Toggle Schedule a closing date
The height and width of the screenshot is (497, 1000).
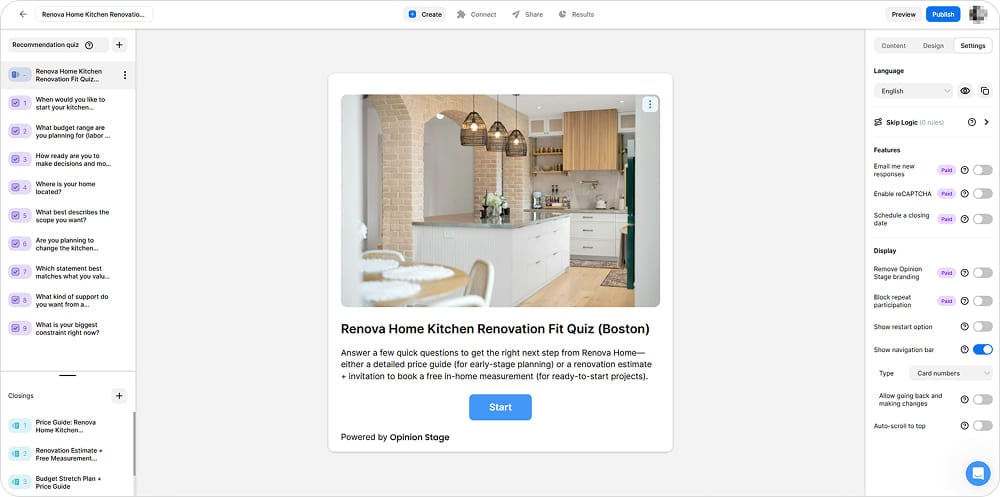[x=982, y=219]
